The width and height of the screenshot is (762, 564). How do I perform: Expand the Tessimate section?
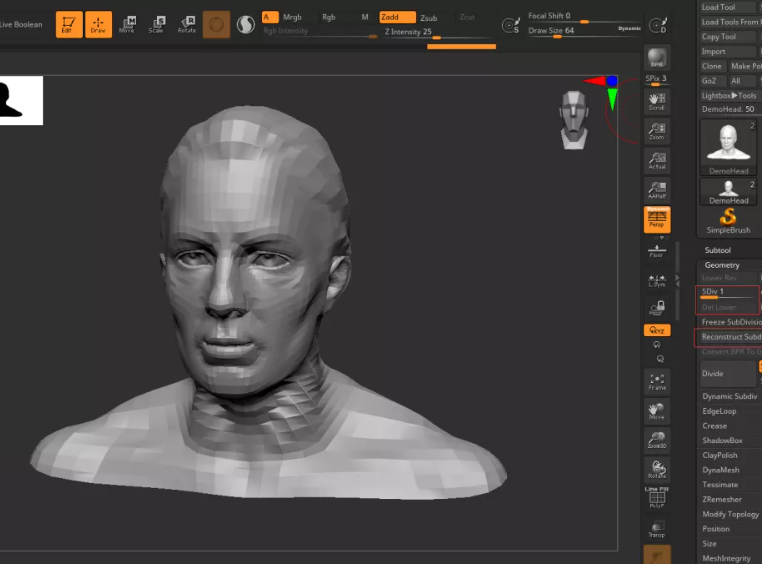(720, 485)
